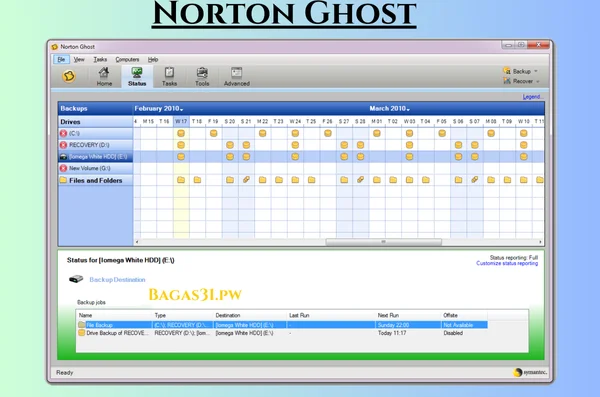Click the "Status reporting: Full" text
600x397 pixels.
[x=514, y=258]
